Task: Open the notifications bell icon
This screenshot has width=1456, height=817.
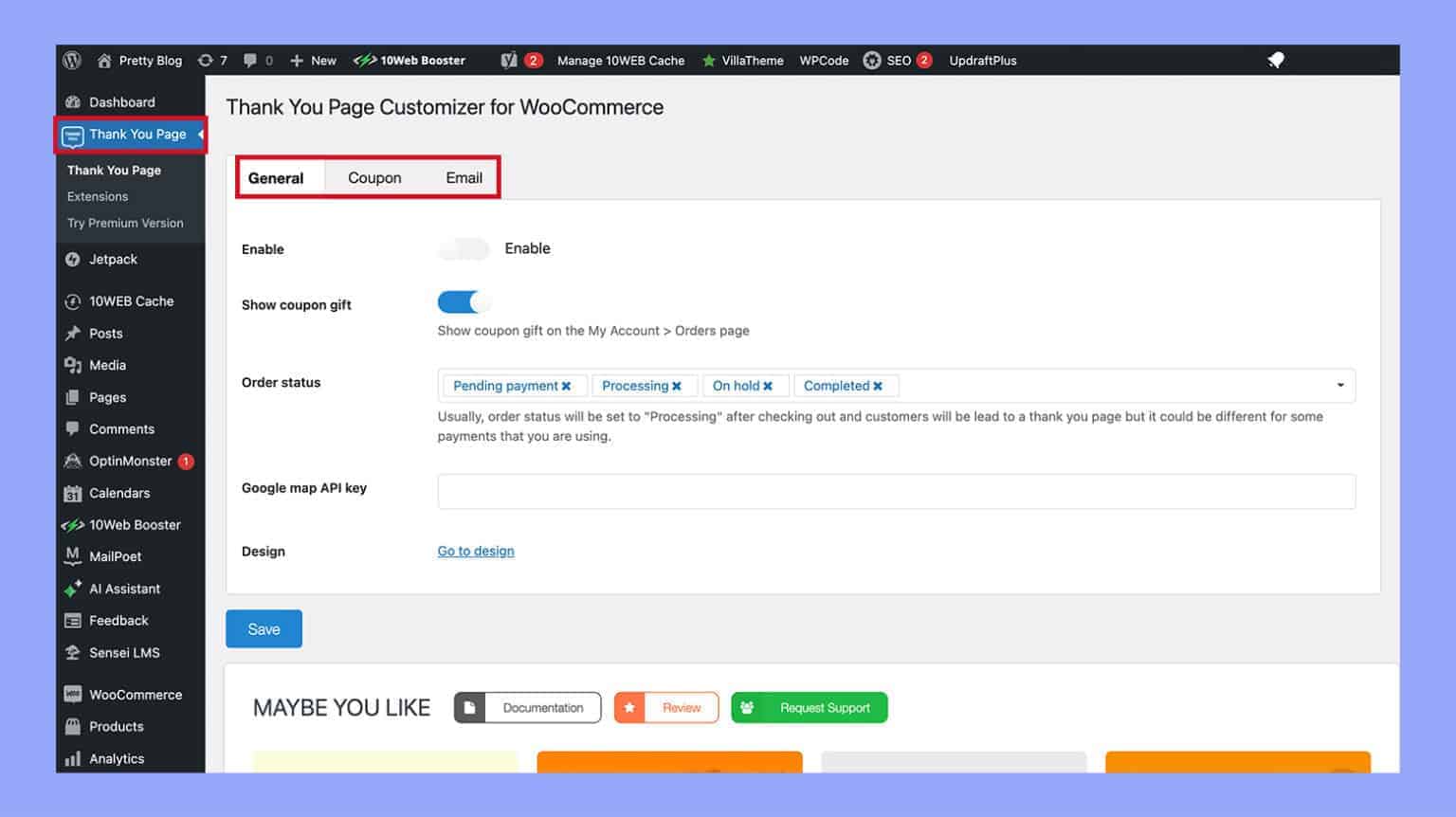Action: click(x=1274, y=60)
